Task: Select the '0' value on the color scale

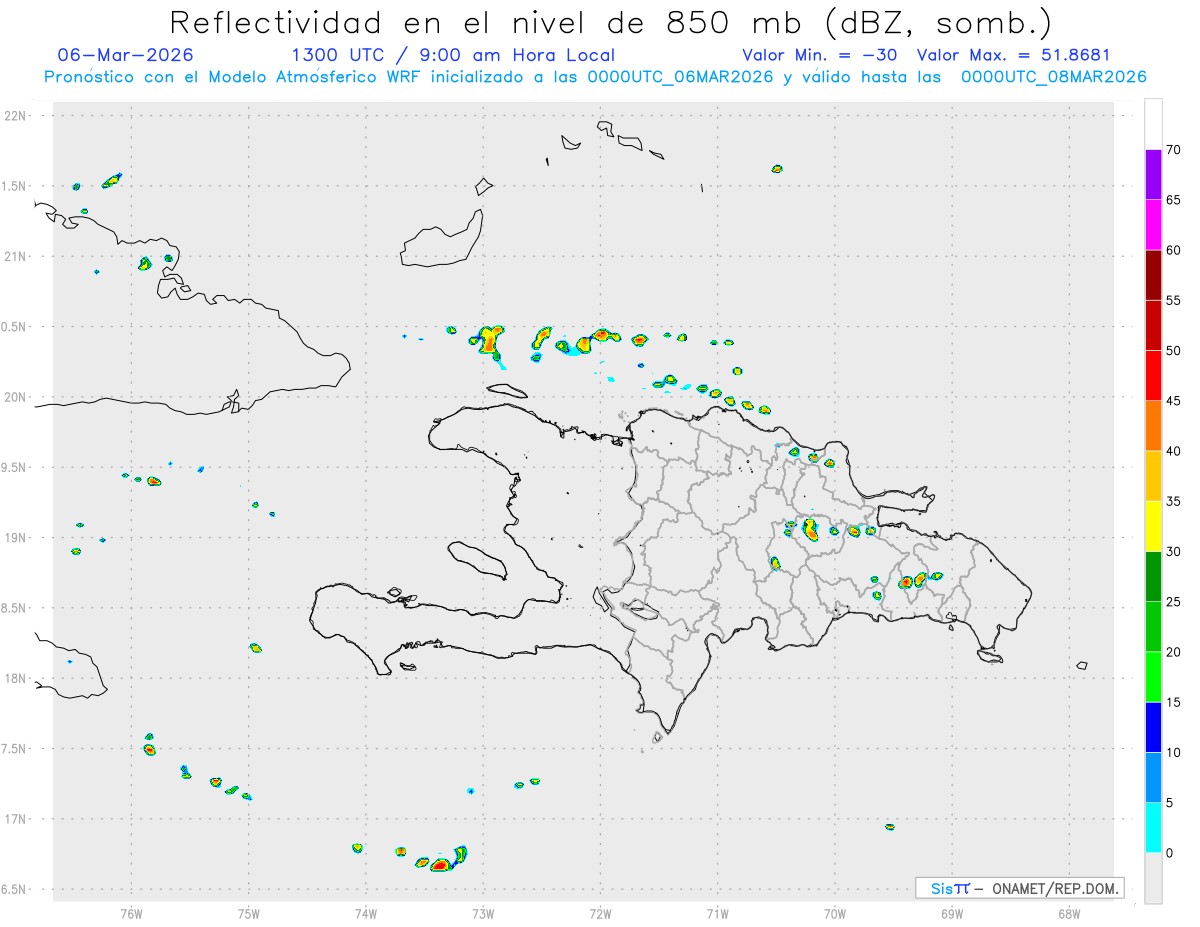Action: click(1169, 853)
